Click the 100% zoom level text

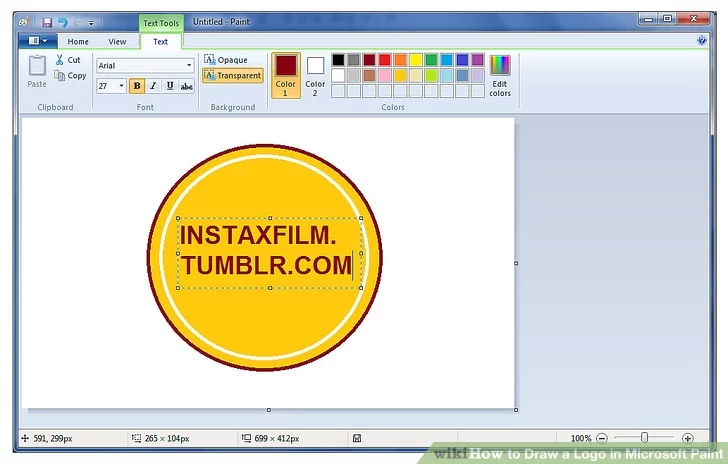581,438
